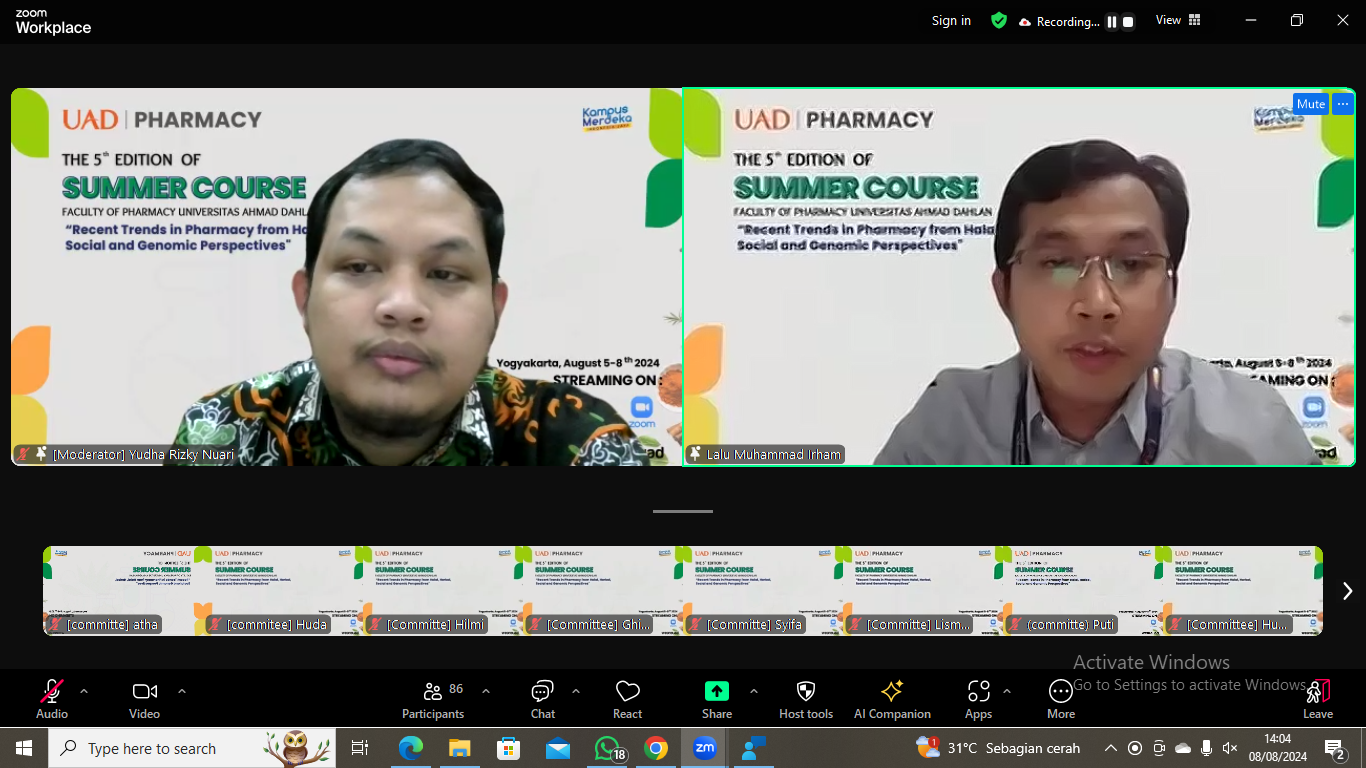Open the React emoji panel
This screenshot has width=1366, height=768.
(x=627, y=691)
